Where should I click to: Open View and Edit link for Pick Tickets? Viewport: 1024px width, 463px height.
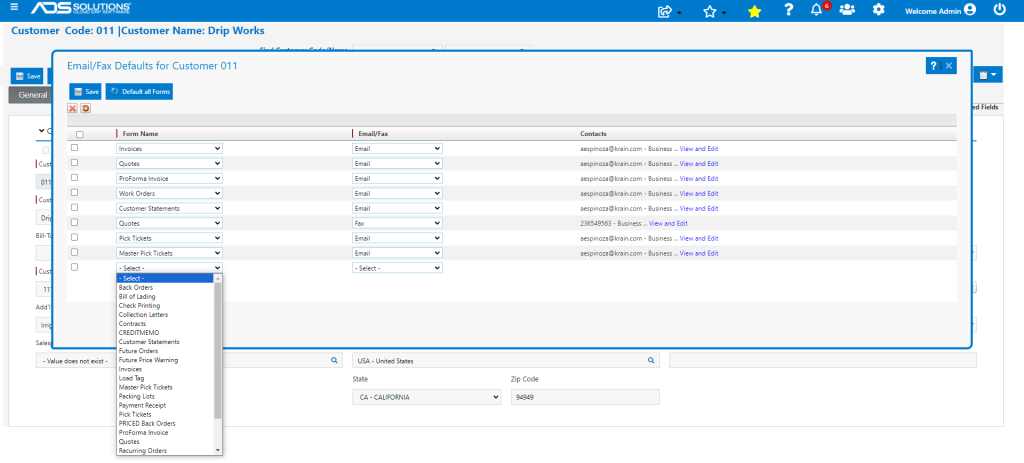pos(699,238)
